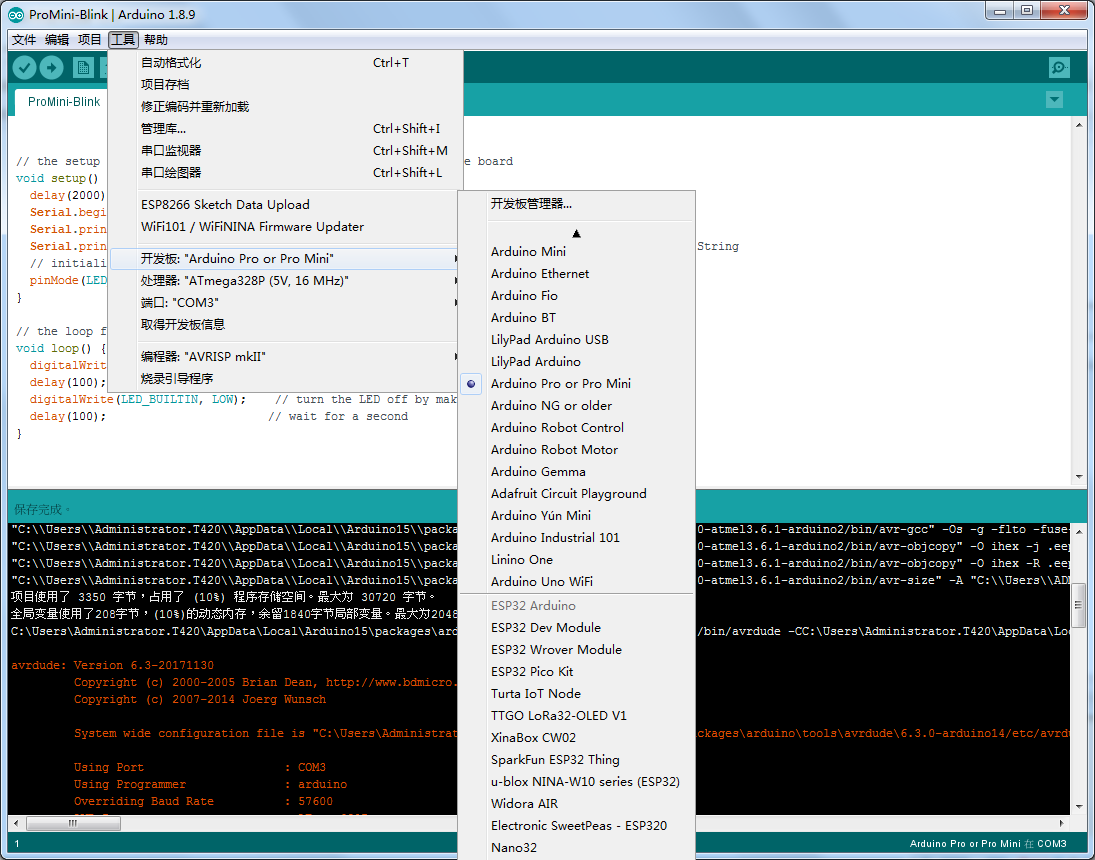Click the Verify checkmark toolbar icon
1095x860 pixels.
click(24, 67)
